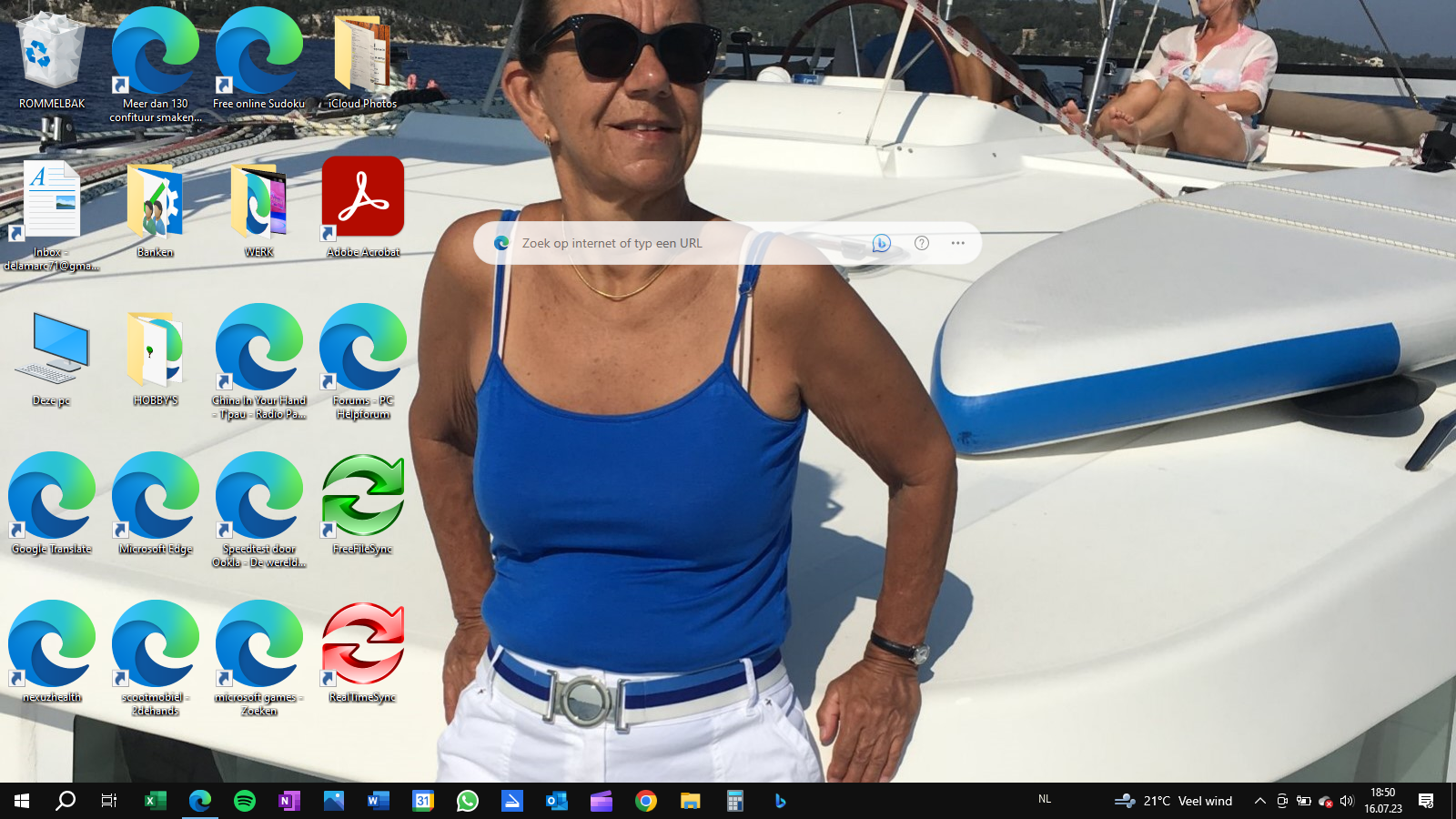Click the Bing chat icon in search bar
Image resolution: width=1456 pixels, height=819 pixels.
881,243
